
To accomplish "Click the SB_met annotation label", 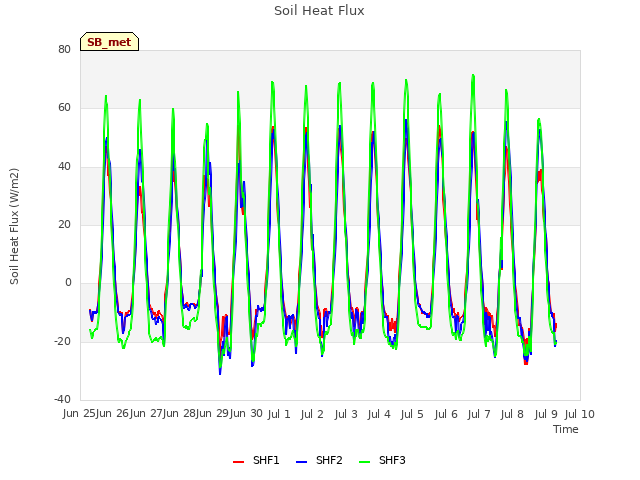I will (x=109, y=42).
